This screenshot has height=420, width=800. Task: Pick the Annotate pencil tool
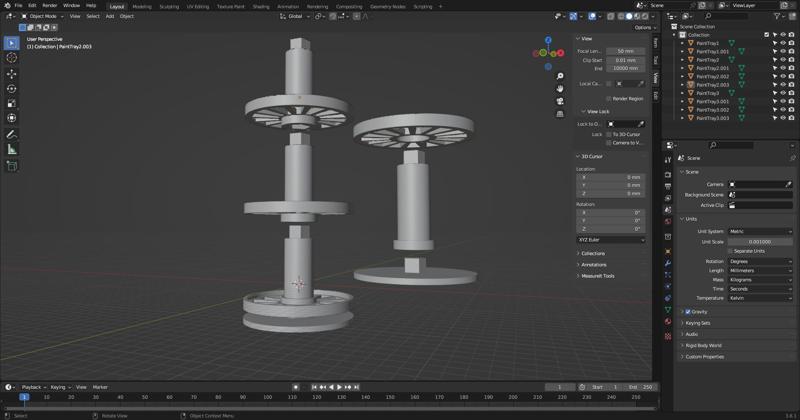(x=12, y=134)
